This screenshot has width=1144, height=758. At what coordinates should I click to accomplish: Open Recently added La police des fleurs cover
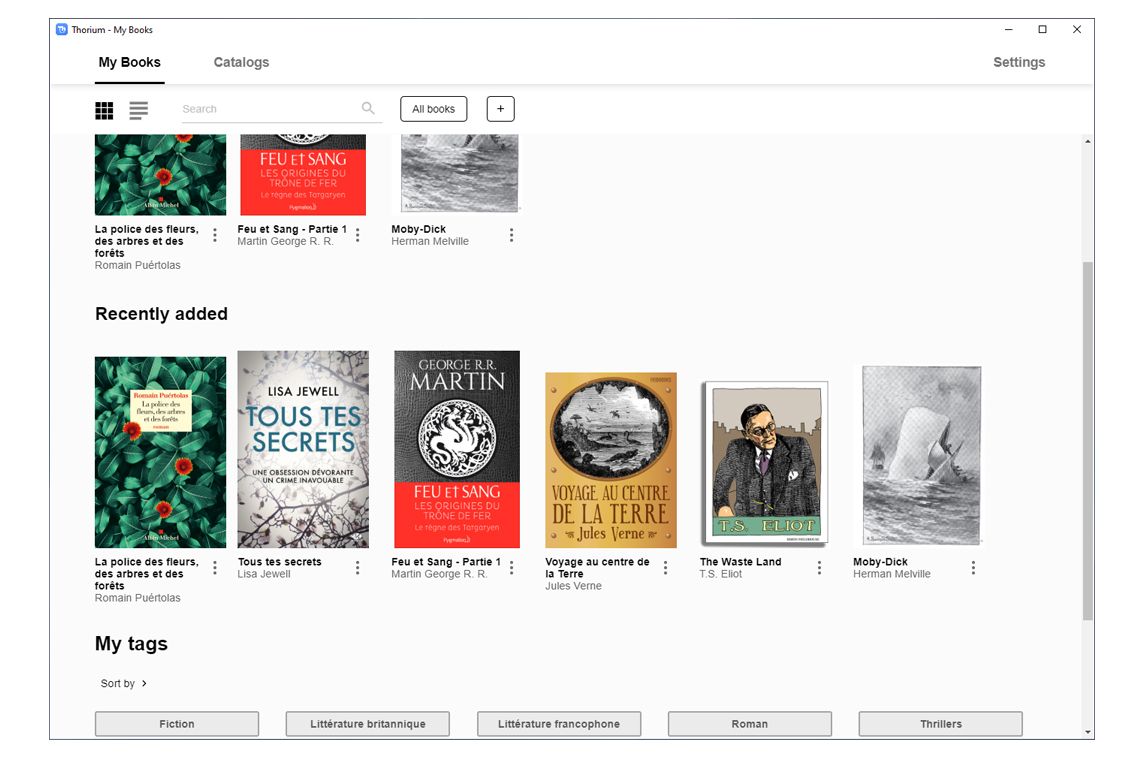click(x=161, y=452)
